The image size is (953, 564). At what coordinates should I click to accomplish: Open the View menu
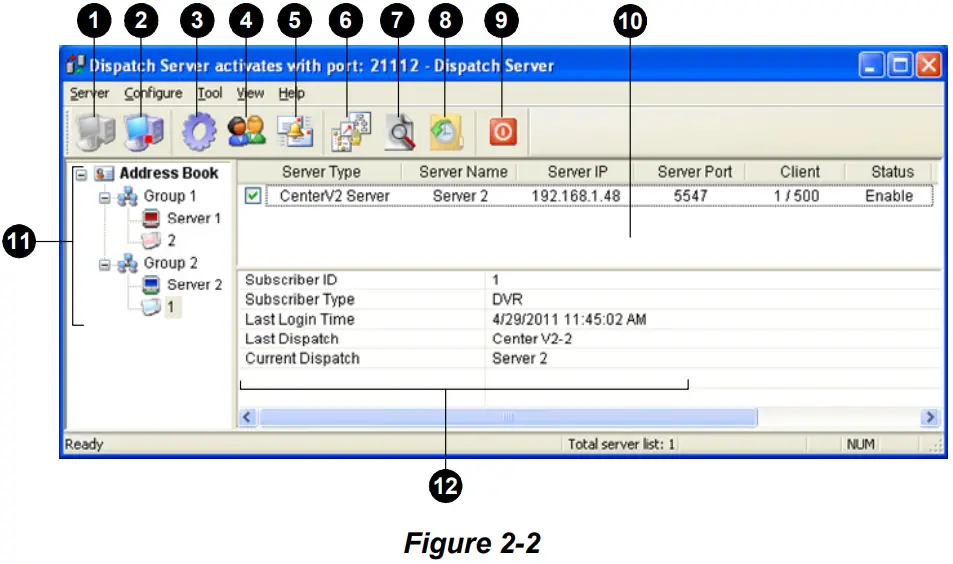pos(250,93)
